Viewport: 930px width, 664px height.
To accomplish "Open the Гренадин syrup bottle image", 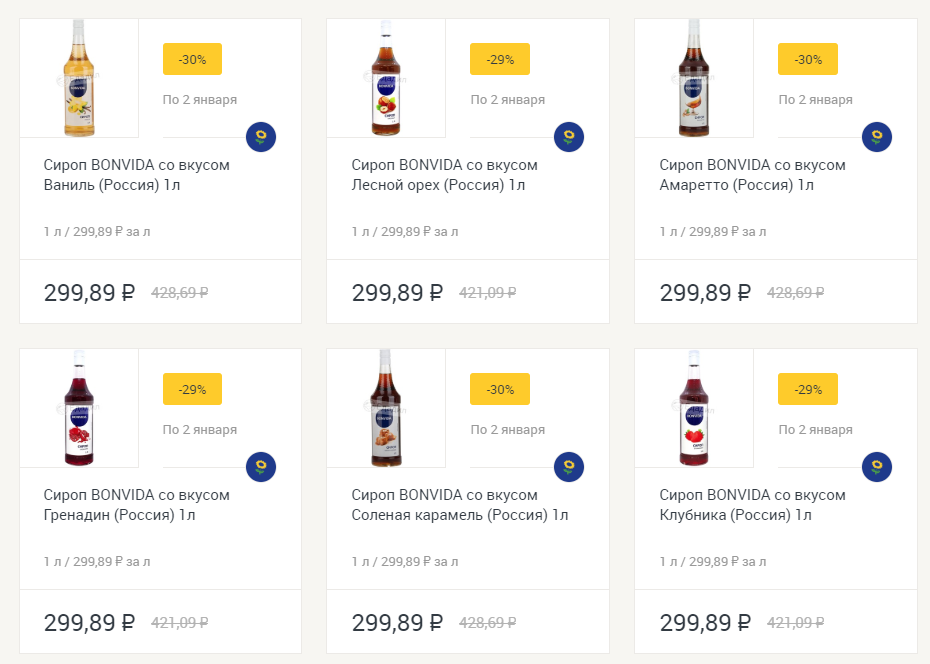I will (79, 408).
